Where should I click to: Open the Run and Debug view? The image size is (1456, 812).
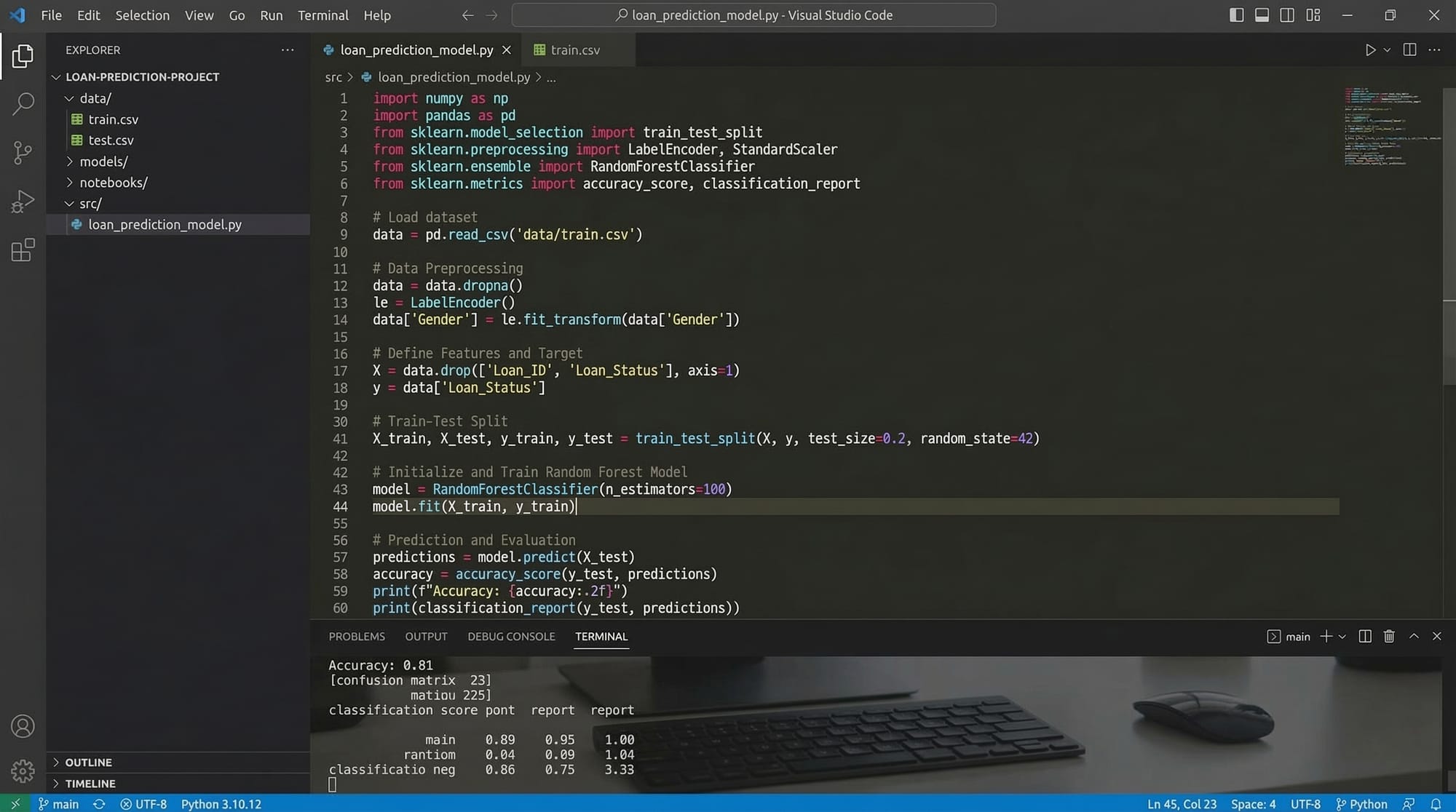coord(23,202)
